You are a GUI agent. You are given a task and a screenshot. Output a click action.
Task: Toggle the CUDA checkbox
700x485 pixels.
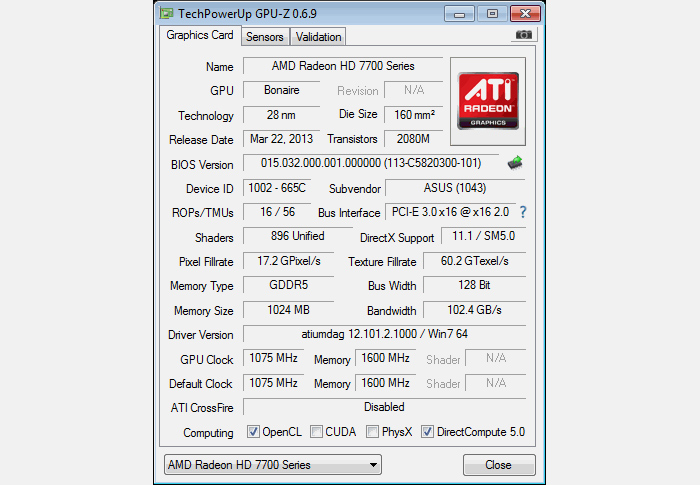coord(316,432)
